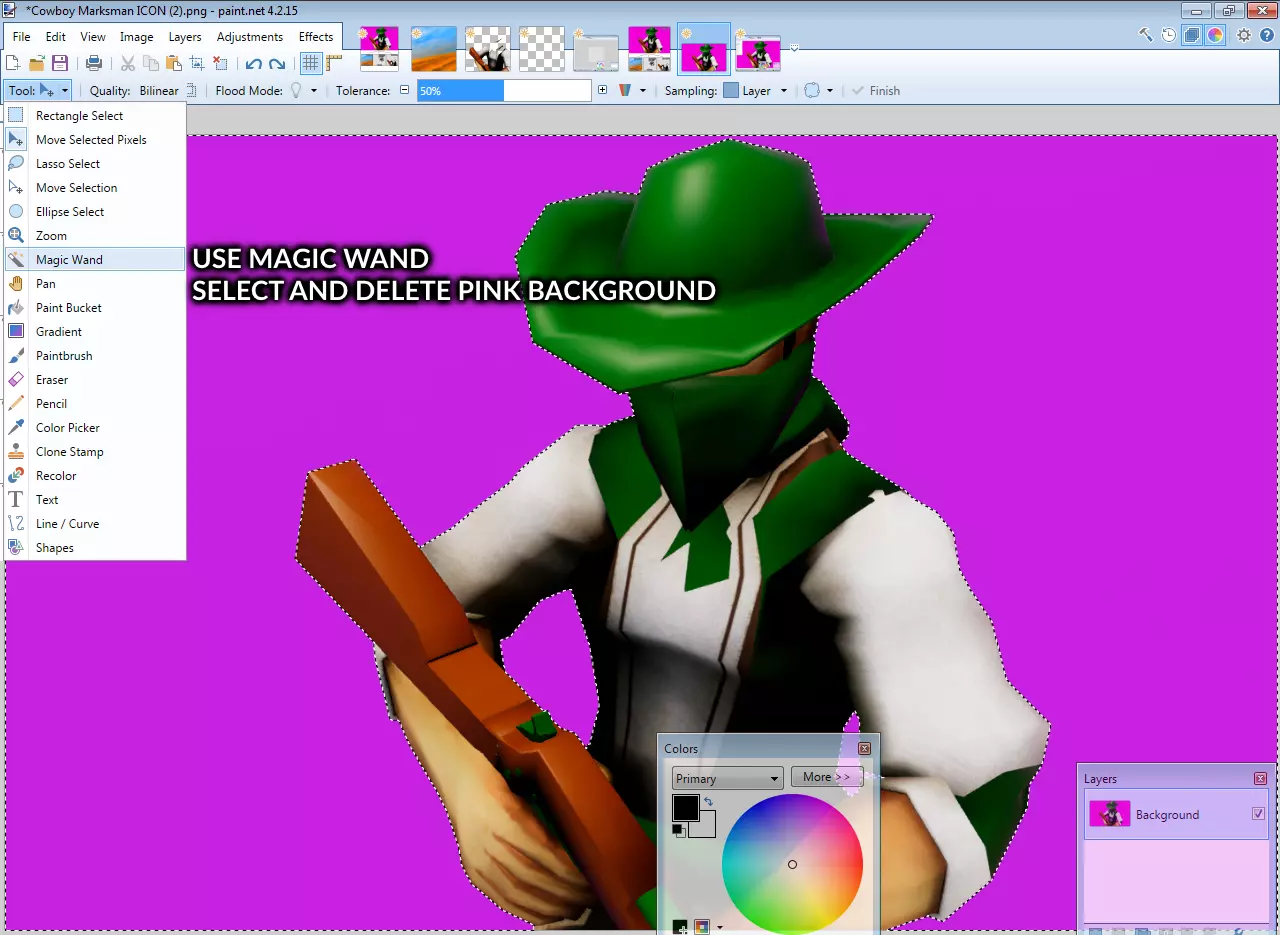1280x935 pixels.
Task: Pick the Paintbrush tool
Action: pos(95,356)
